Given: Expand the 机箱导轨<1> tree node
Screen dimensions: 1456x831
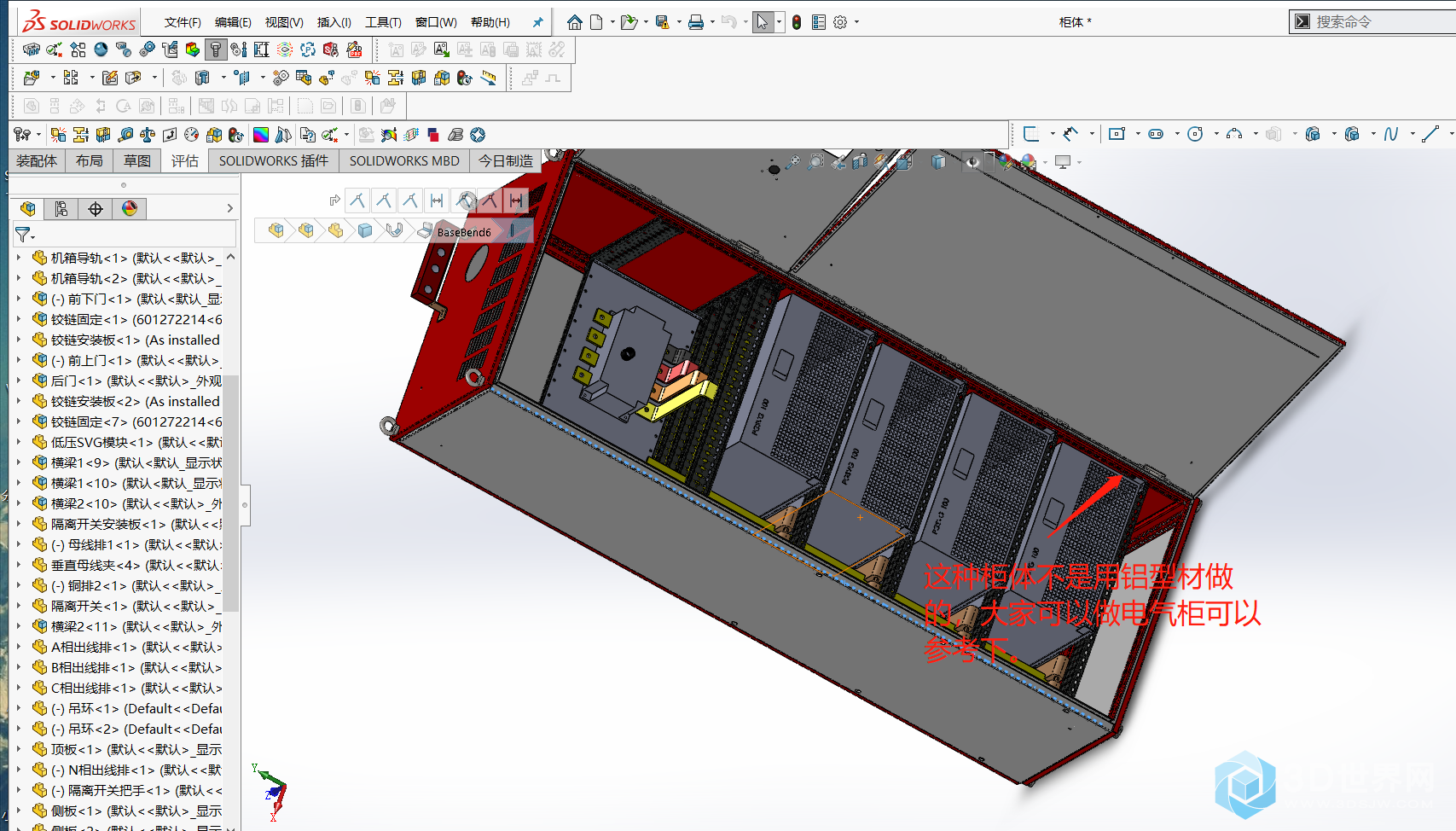Looking at the screenshot, I should coord(19,257).
